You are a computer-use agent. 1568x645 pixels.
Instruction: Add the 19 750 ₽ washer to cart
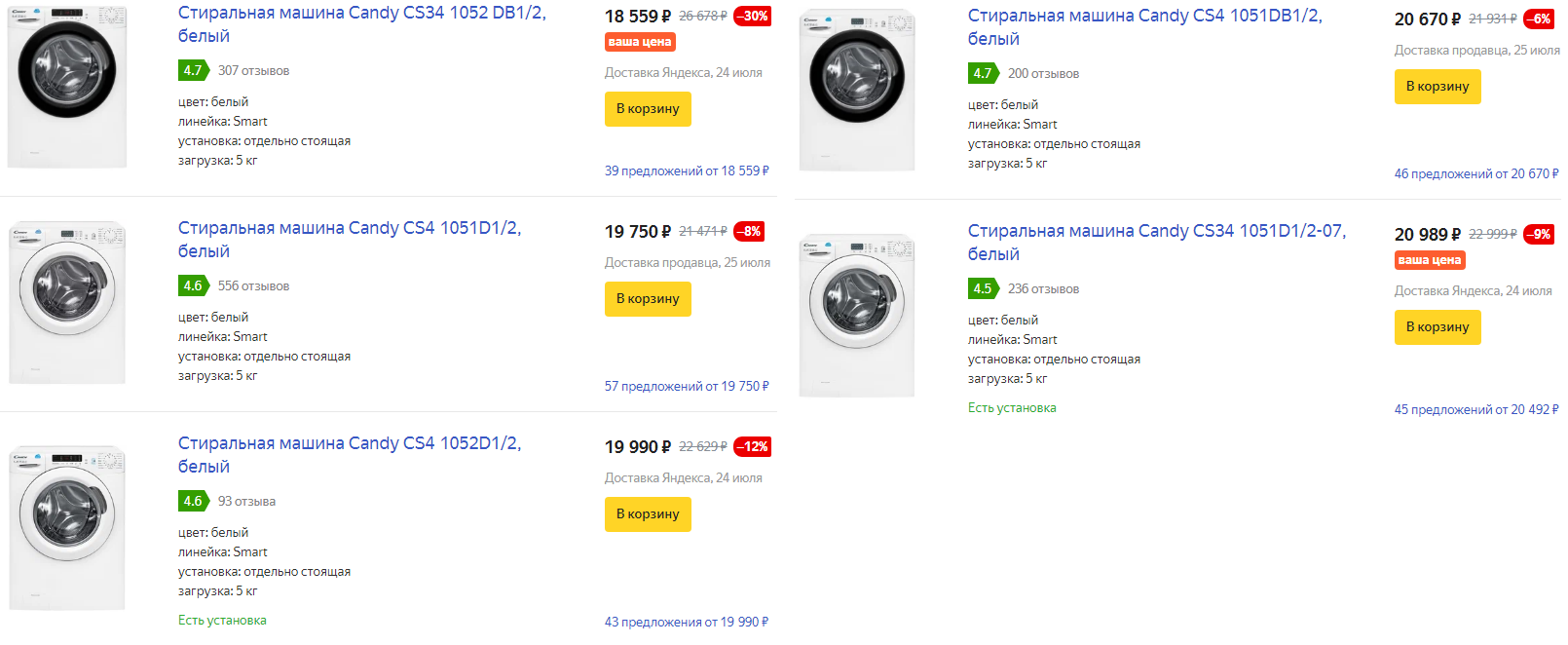(648, 299)
